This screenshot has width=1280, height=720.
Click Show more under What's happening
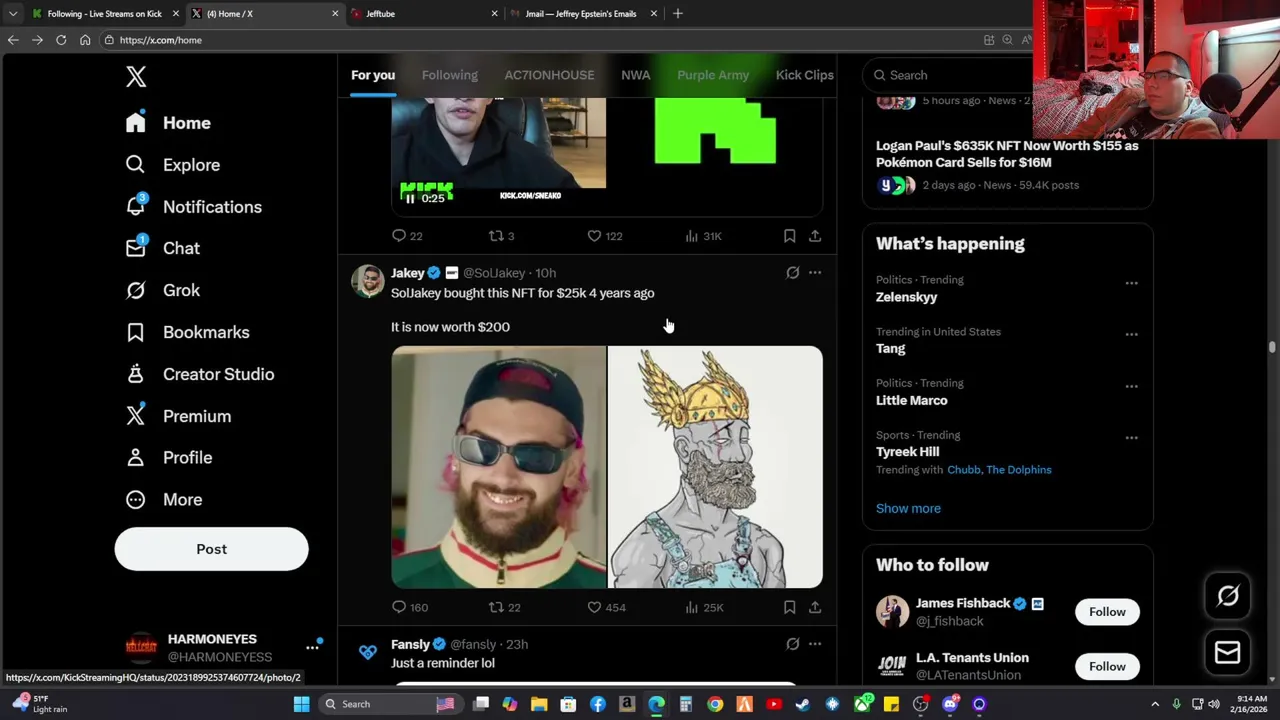click(908, 508)
